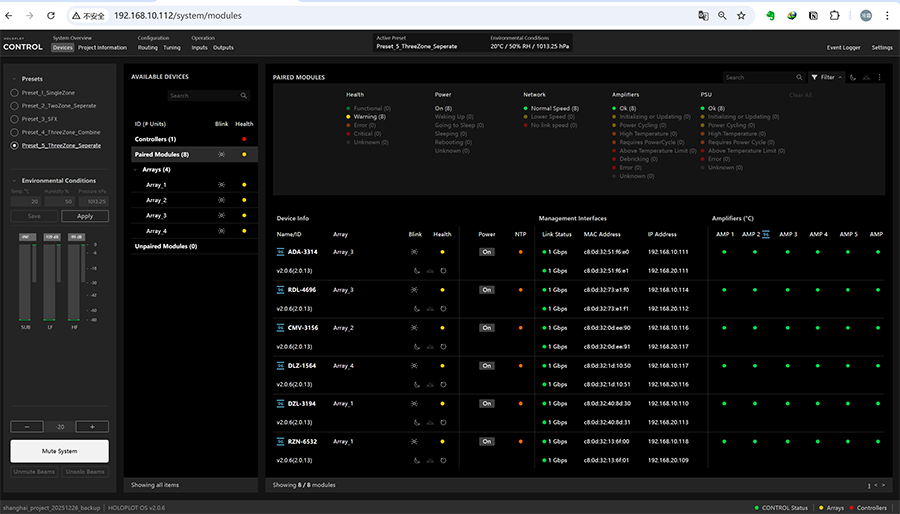The image size is (900, 514).
Task: Open the Filter dropdown
Action: coord(828,77)
